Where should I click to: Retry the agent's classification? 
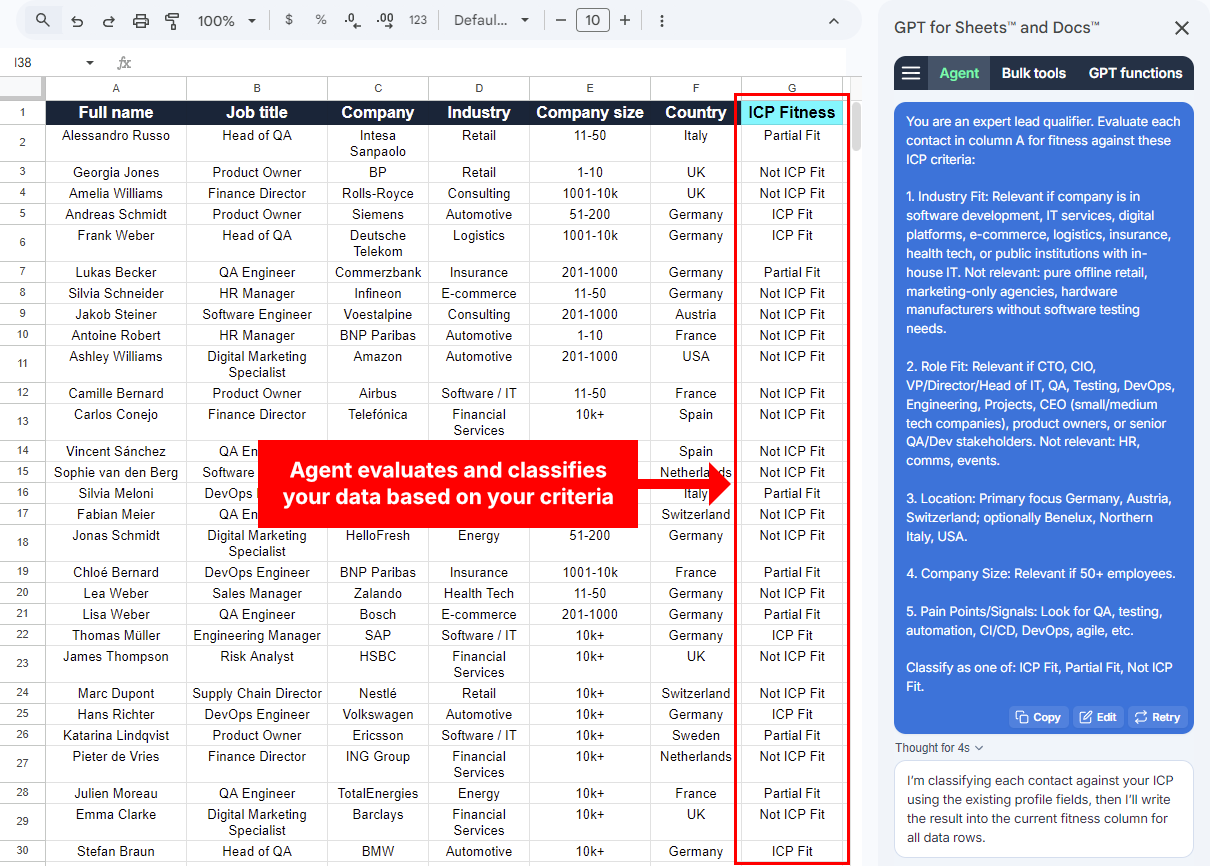click(x=1157, y=716)
